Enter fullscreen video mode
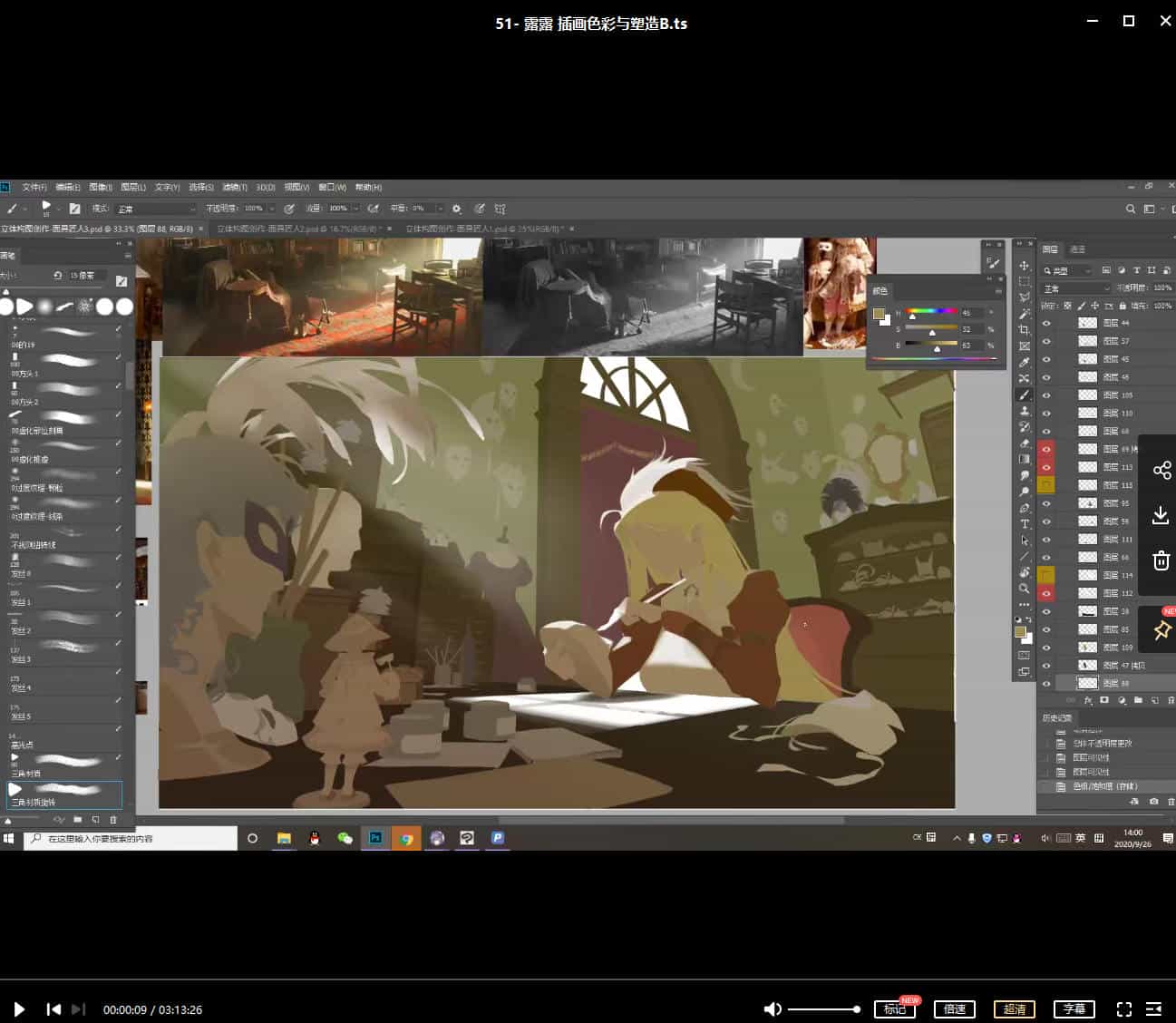Viewport: 1176px width, 1023px height. [1123, 1009]
